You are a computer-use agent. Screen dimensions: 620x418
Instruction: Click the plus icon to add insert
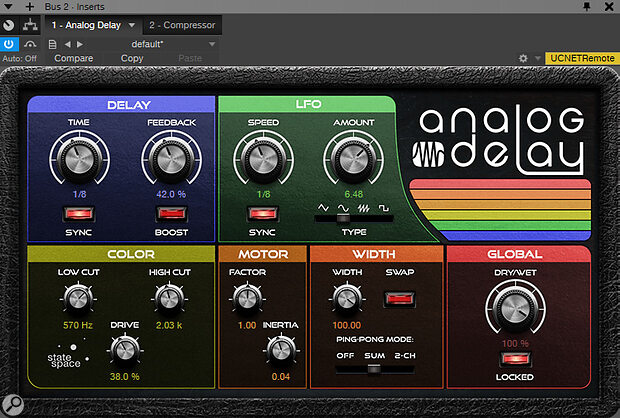pyautogui.click(x=30, y=6)
